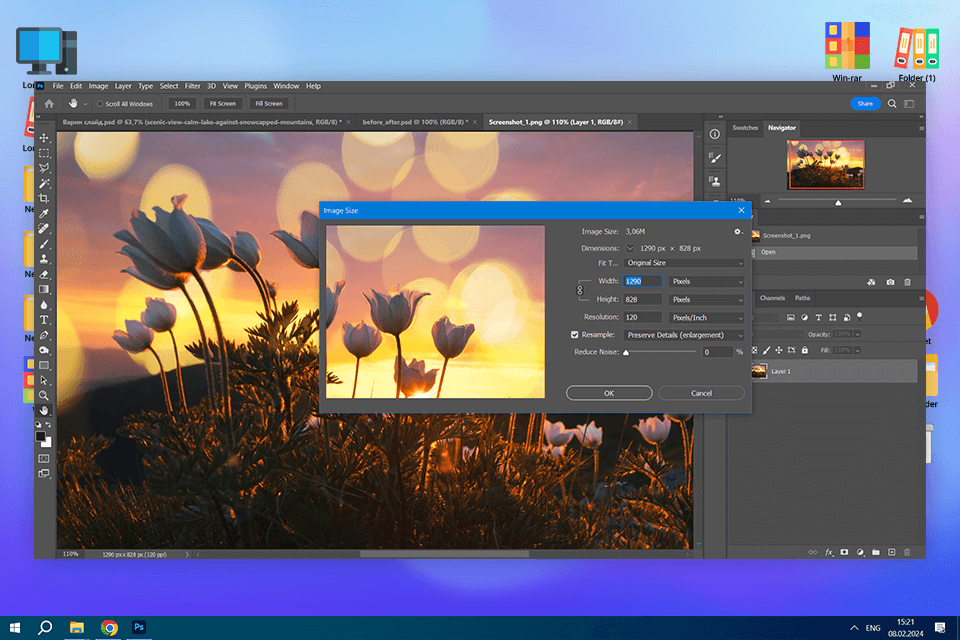Uncheck the Resample checkbox
This screenshot has width=960, height=640.
click(574, 335)
